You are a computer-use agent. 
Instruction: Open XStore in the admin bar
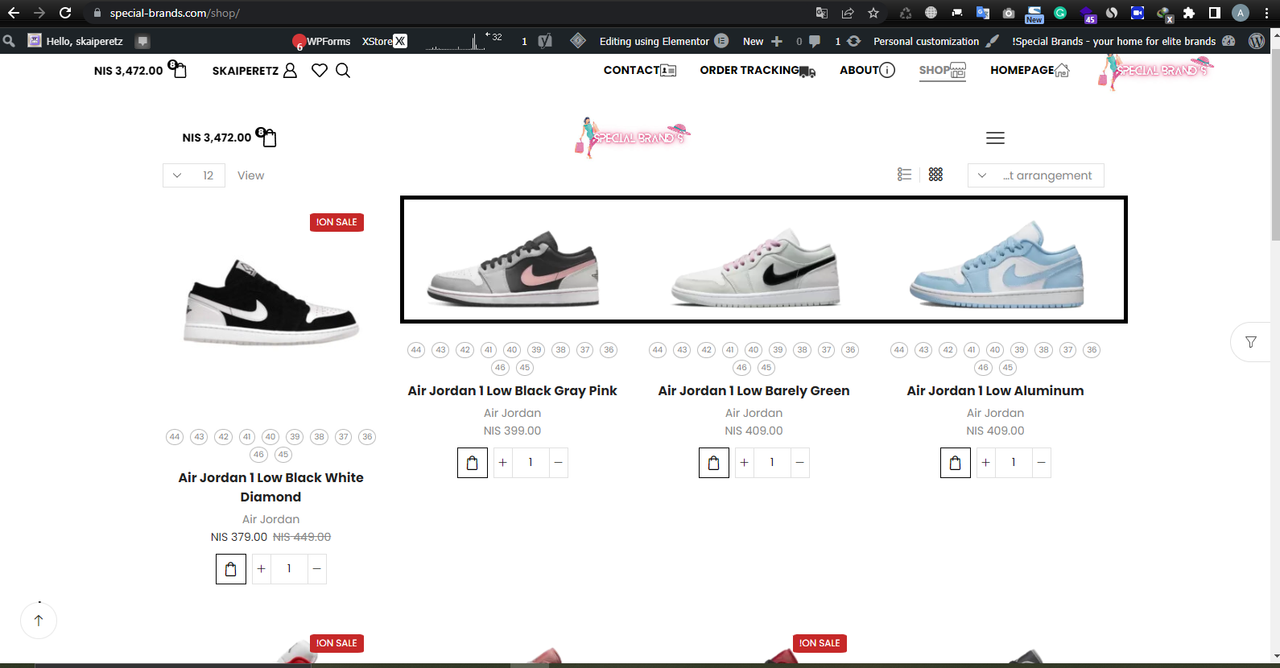(x=384, y=41)
